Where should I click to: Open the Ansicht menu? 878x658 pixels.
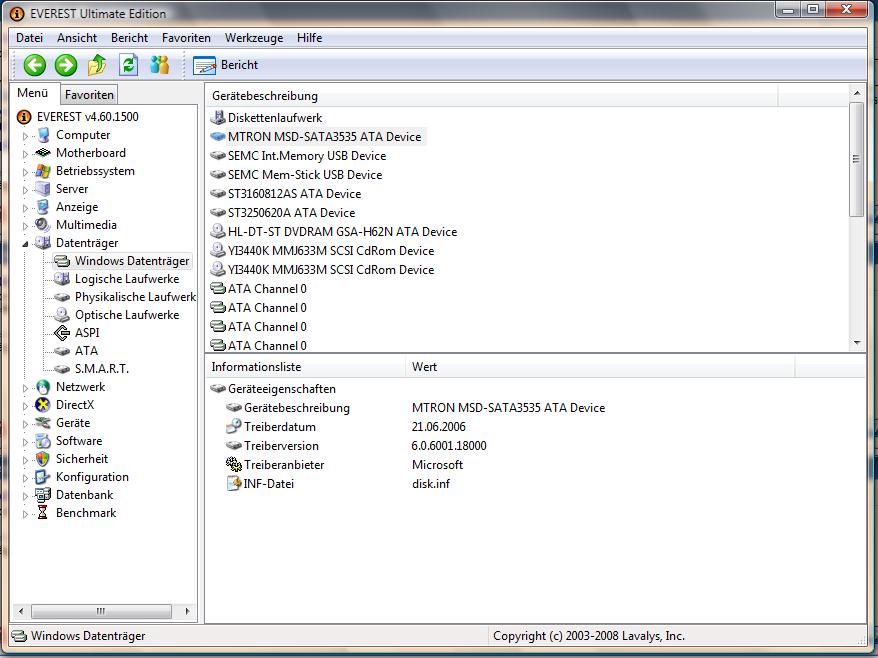tap(77, 38)
